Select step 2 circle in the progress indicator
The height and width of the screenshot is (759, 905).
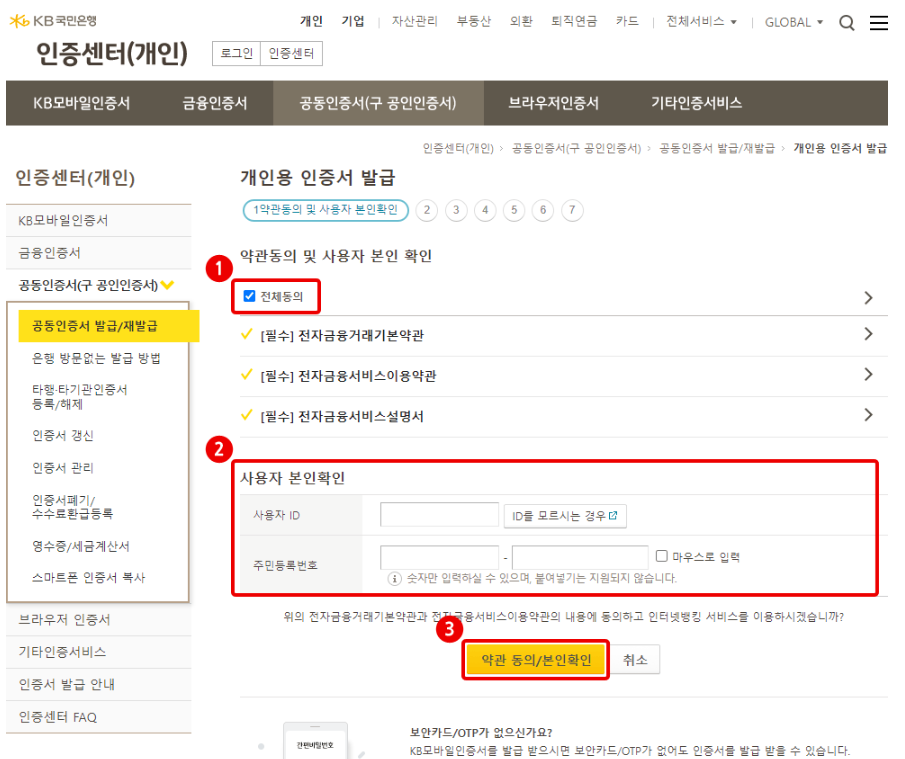[x=427, y=210]
